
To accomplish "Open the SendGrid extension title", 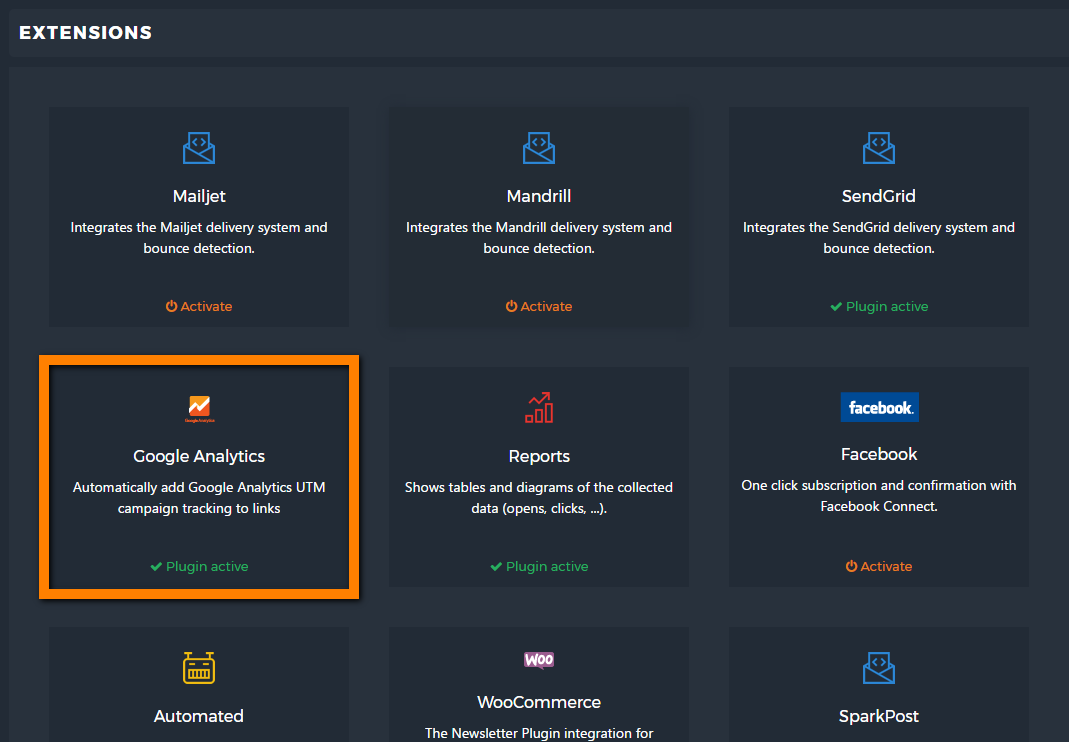I will pyautogui.click(x=878, y=196).
